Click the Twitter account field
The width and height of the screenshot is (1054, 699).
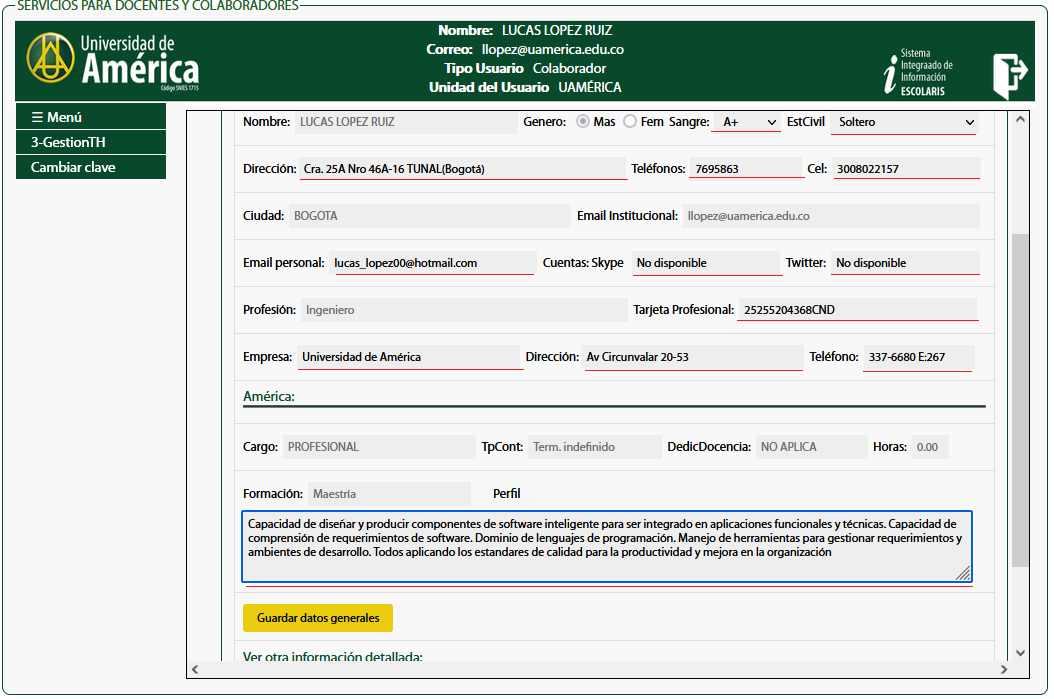[905, 263]
